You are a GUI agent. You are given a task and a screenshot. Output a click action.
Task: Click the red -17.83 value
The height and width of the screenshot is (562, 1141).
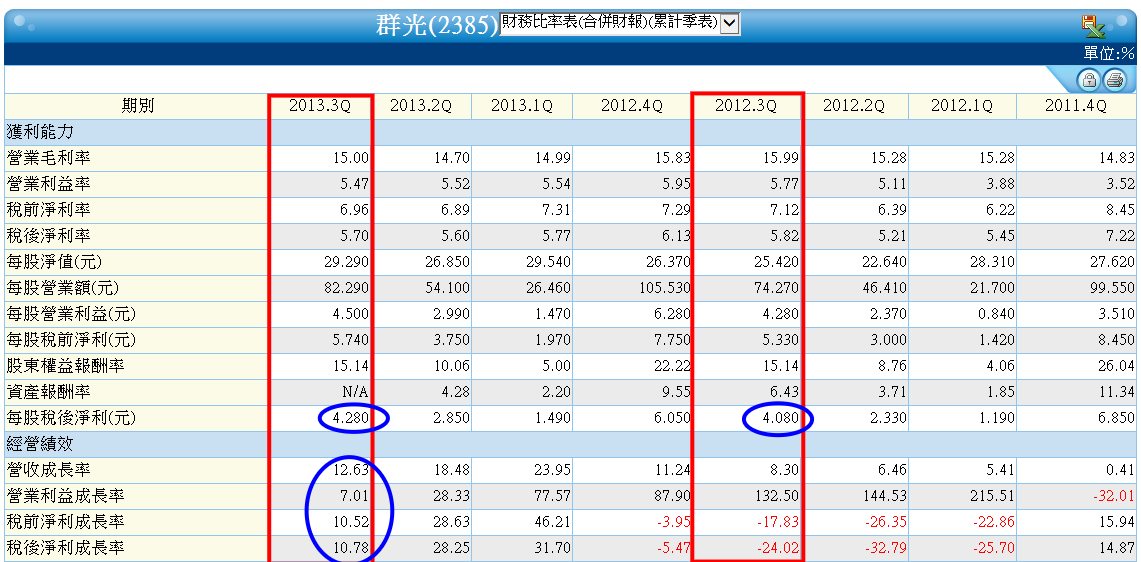point(779,523)
